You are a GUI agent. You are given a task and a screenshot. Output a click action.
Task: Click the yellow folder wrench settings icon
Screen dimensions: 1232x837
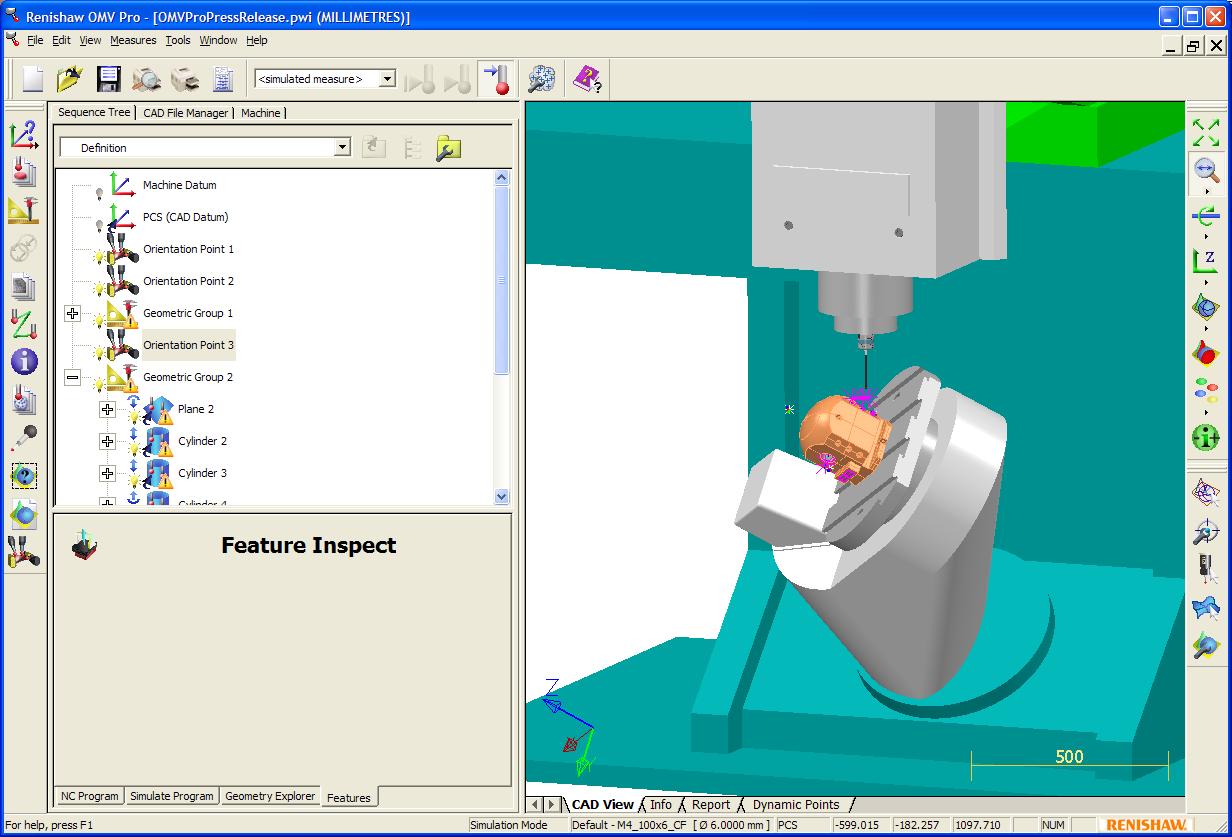[448, 148]
